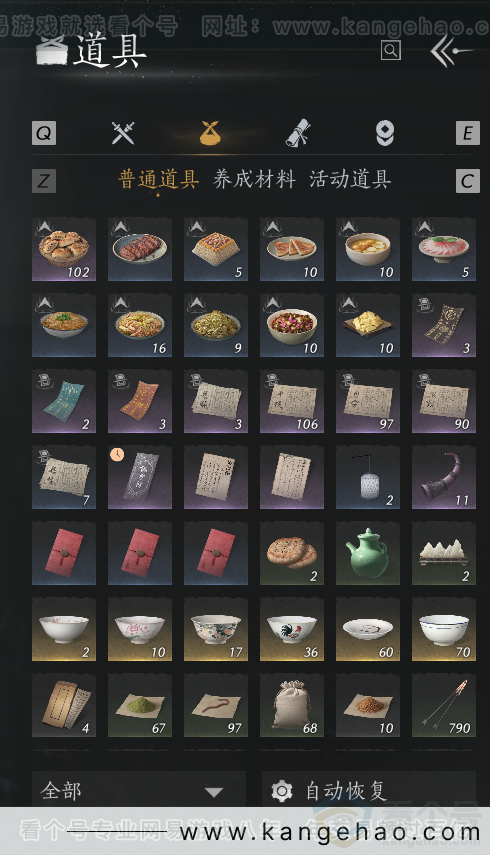The width and height of the screenshot is (490, 856).
Task: Select the pouch items category icon
Action: pyautogui.click(x=210, y=133)
